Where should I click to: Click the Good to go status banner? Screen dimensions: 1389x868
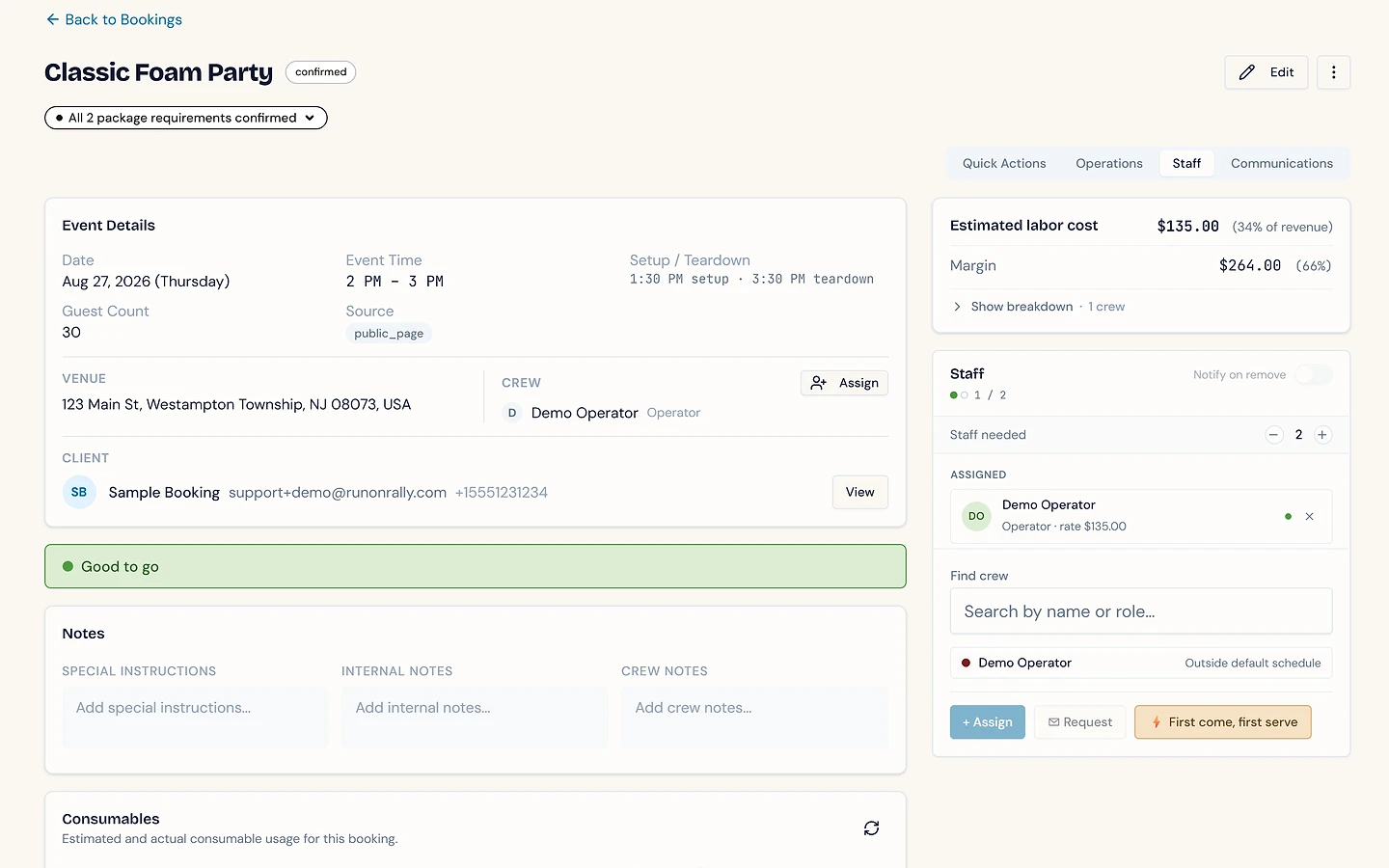tap(476, 566)
